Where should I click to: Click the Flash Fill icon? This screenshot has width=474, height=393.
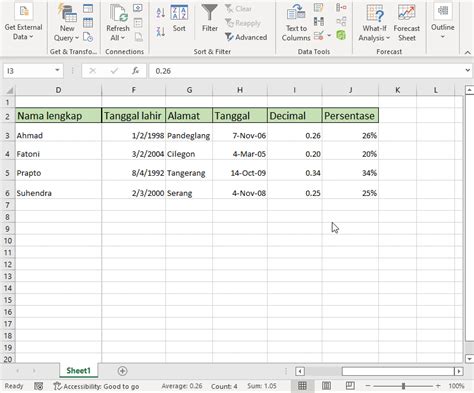[x=319, y=8]
